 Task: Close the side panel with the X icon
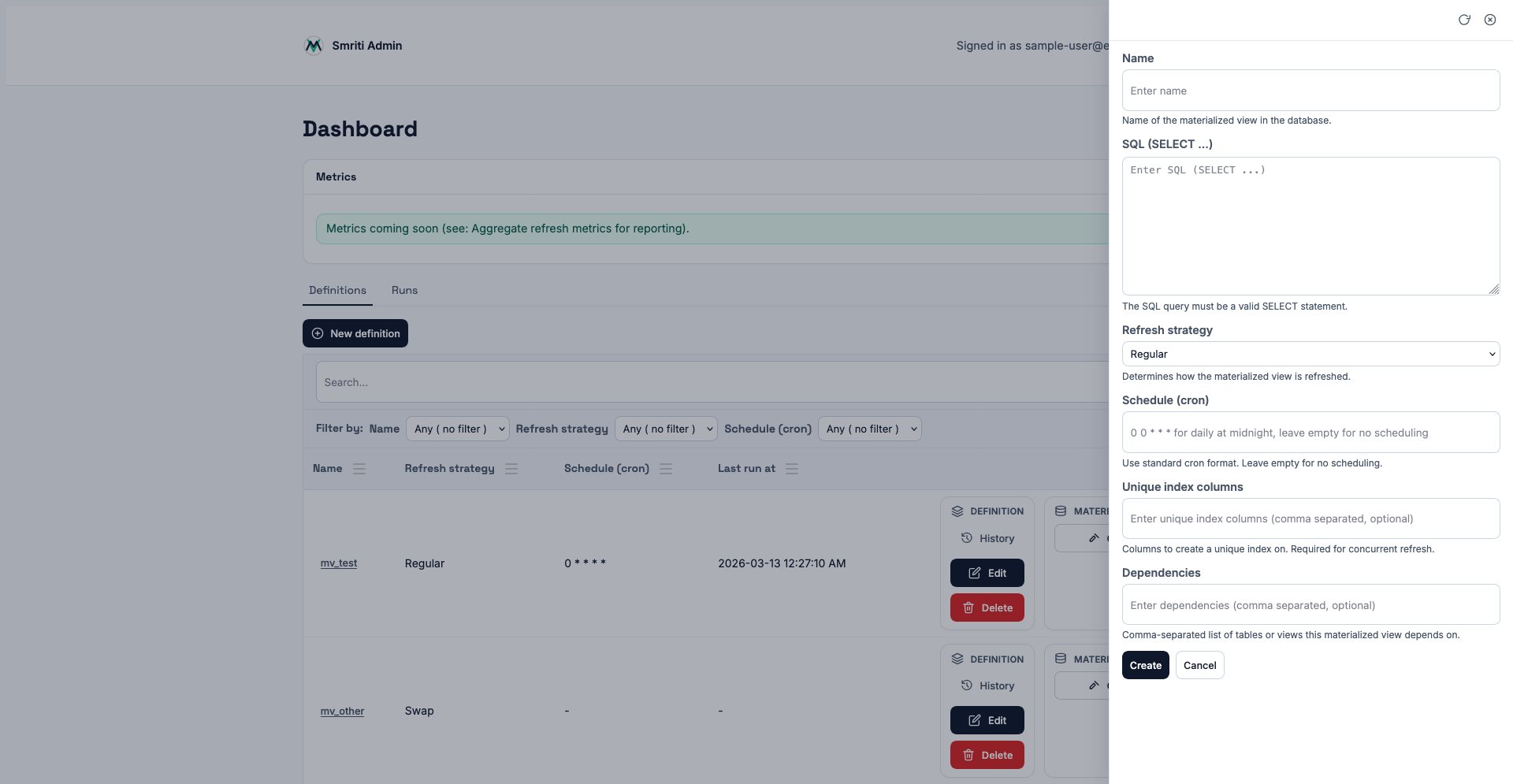[1490, 20]
